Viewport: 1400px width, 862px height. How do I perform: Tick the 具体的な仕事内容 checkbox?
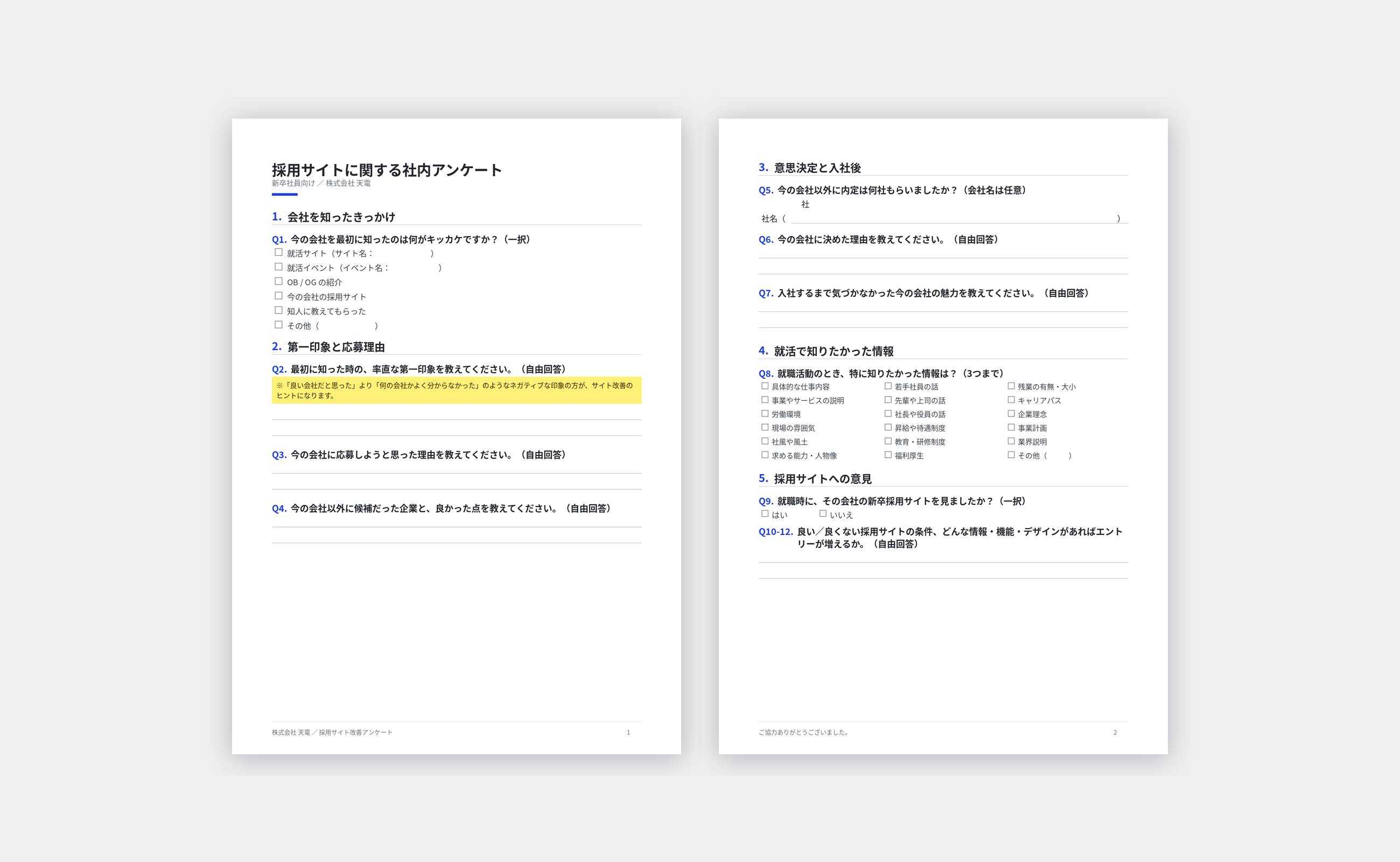tap(765, 386)
